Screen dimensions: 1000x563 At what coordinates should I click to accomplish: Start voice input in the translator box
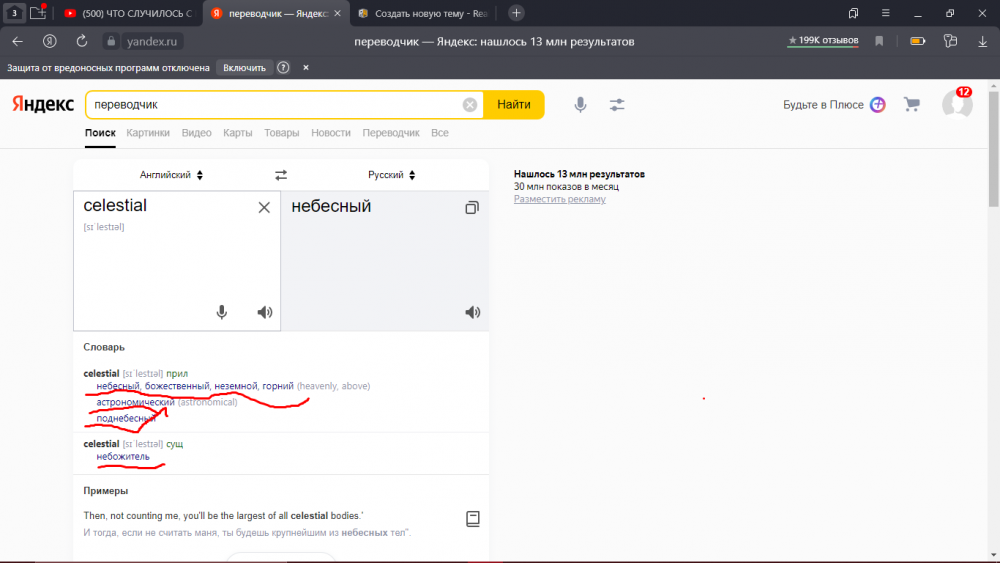221,312
